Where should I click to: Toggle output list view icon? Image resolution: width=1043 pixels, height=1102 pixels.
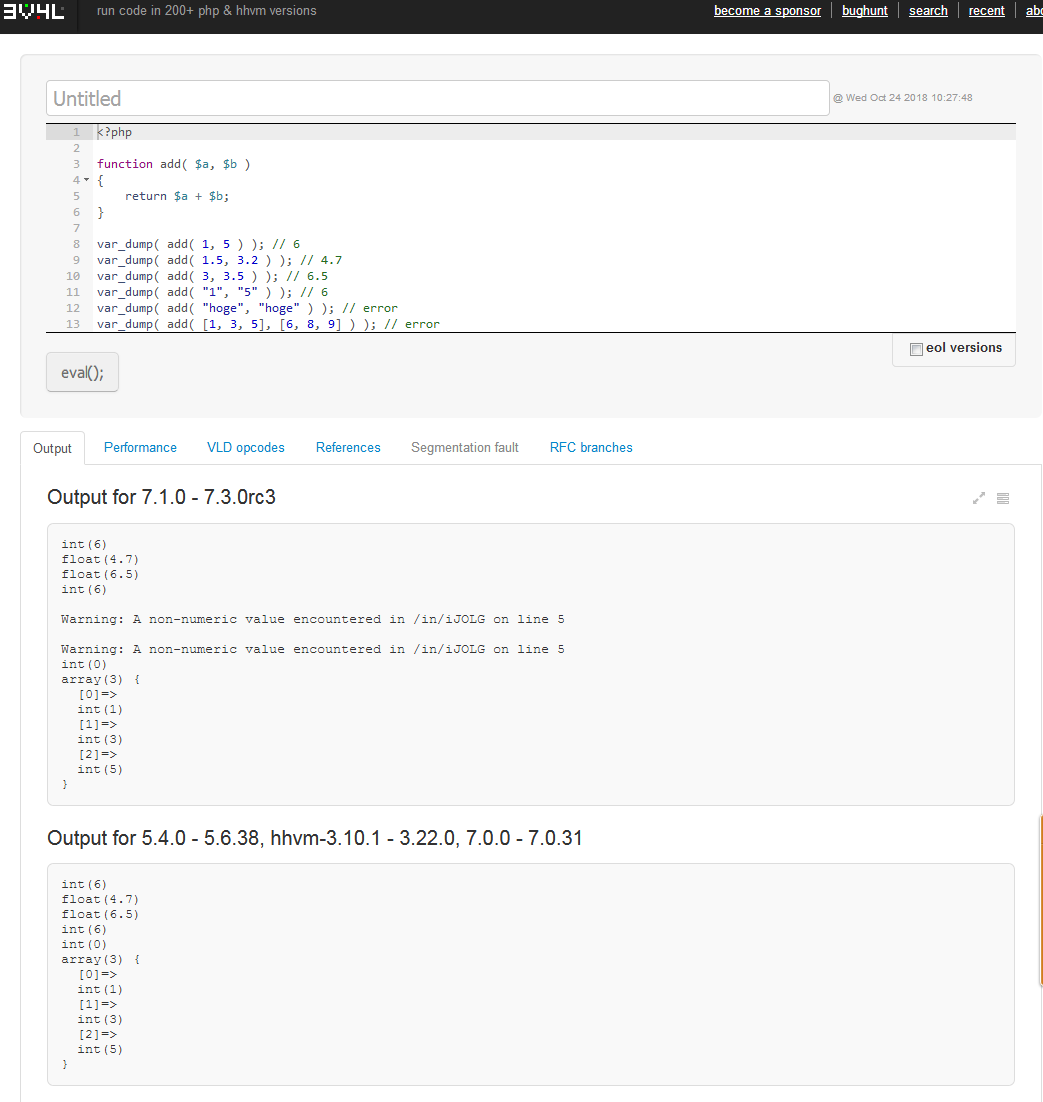(x=1003, y=498)
